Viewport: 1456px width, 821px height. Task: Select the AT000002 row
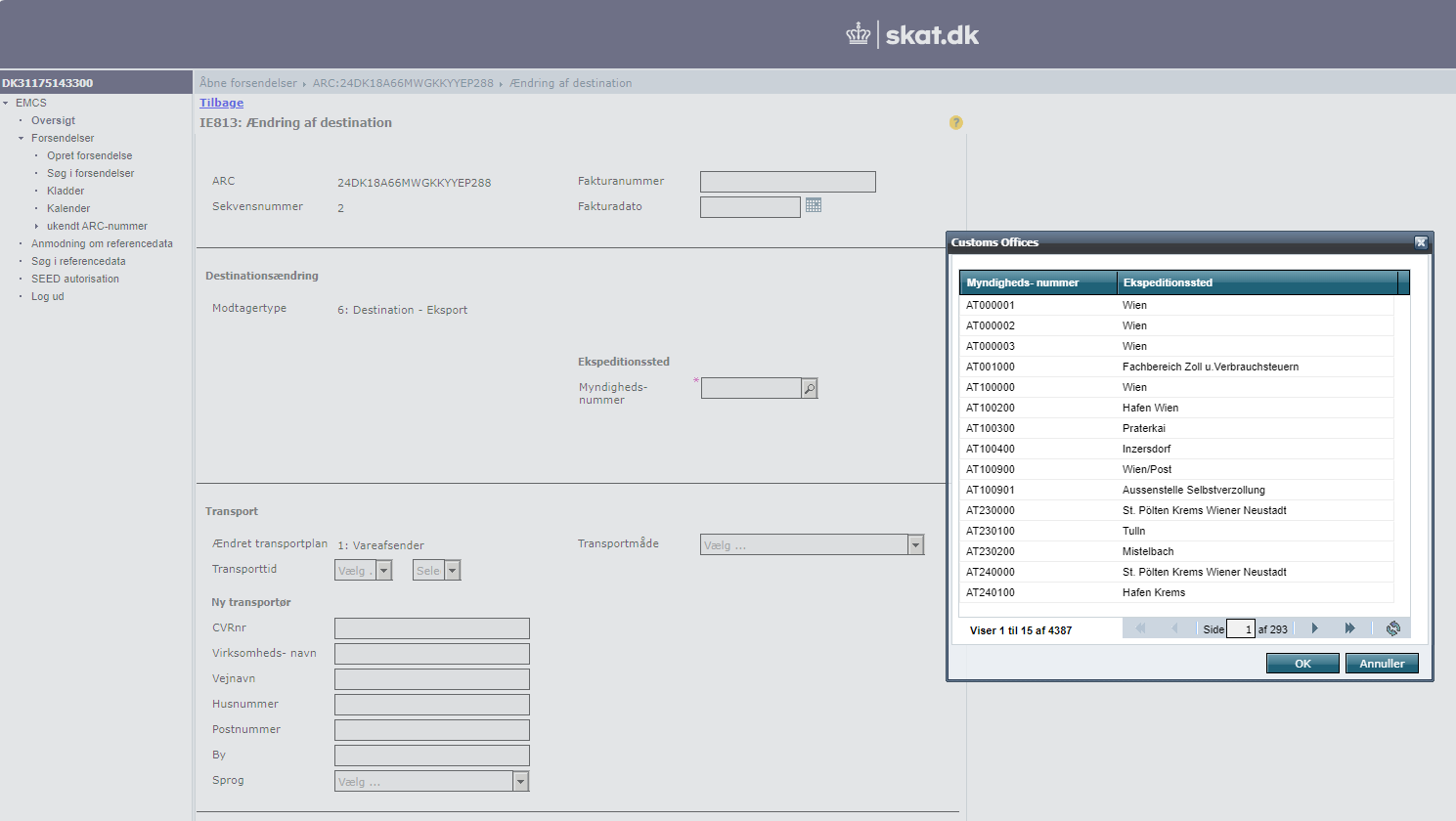[1176, 325]
